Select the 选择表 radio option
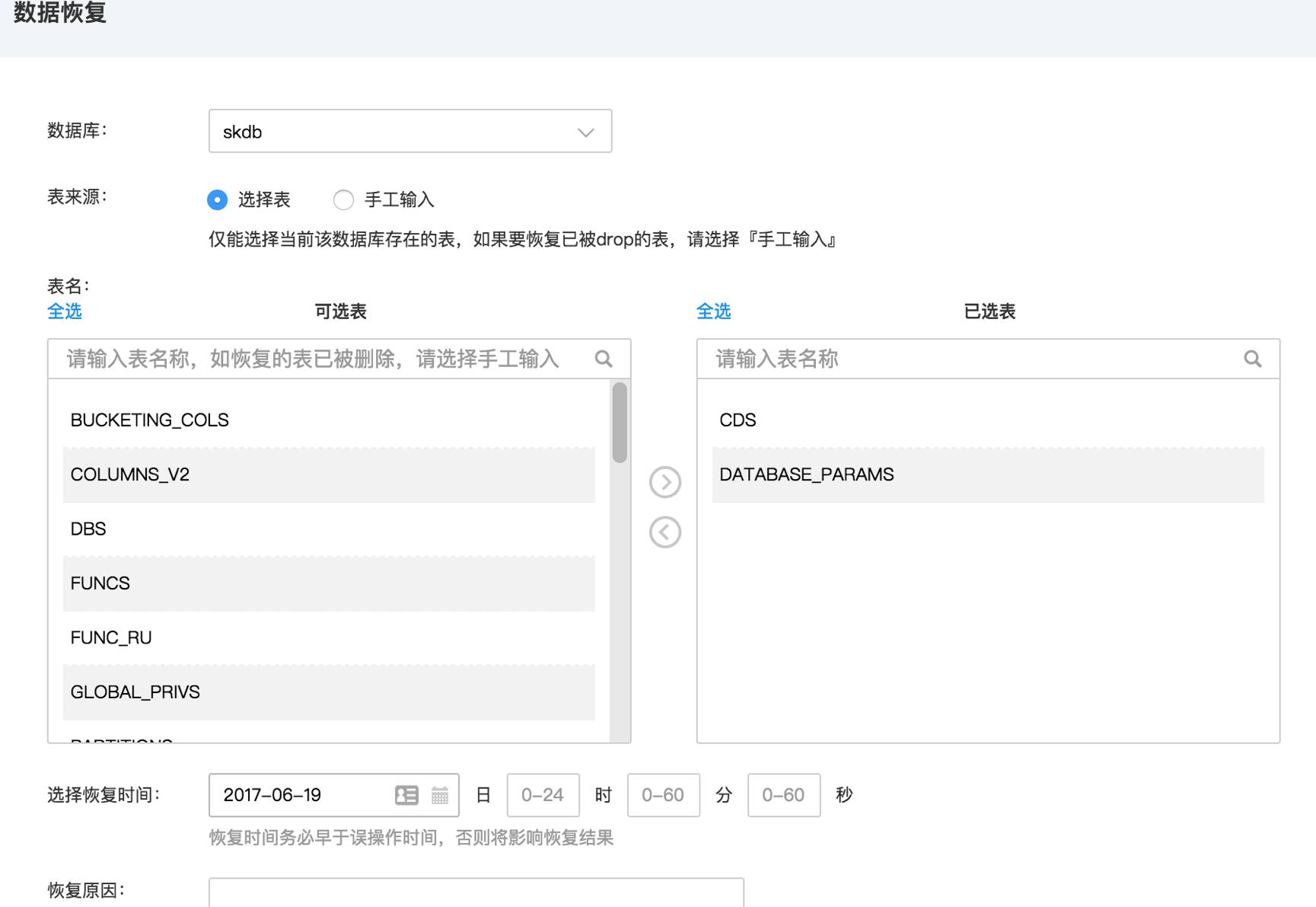 [x=218, y=200]
